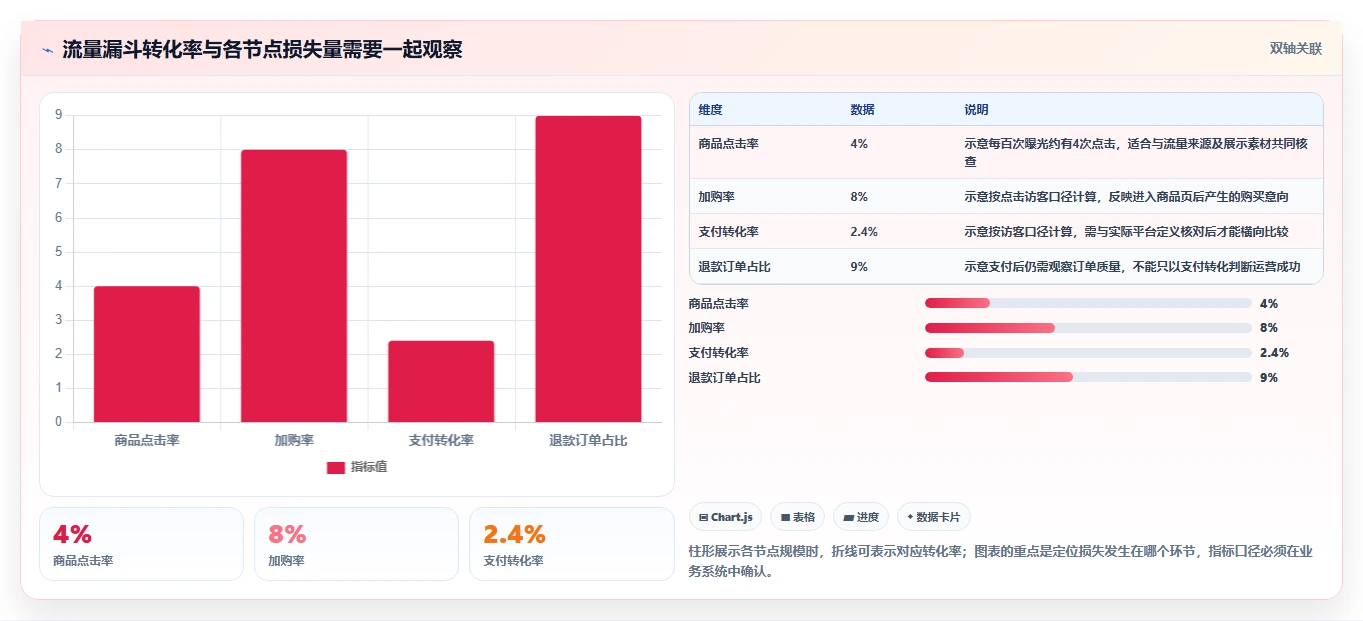The height and width of the screenshot is (621, 1363).
Task: Toggle the 指标值 legend label
Action: pyautogui.click(x=369, y=467)
